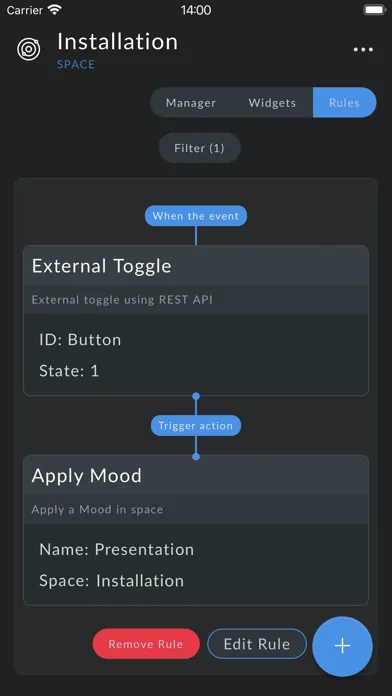
Task: Click the Remove Rule button
Action: click(x=146, y=644)
